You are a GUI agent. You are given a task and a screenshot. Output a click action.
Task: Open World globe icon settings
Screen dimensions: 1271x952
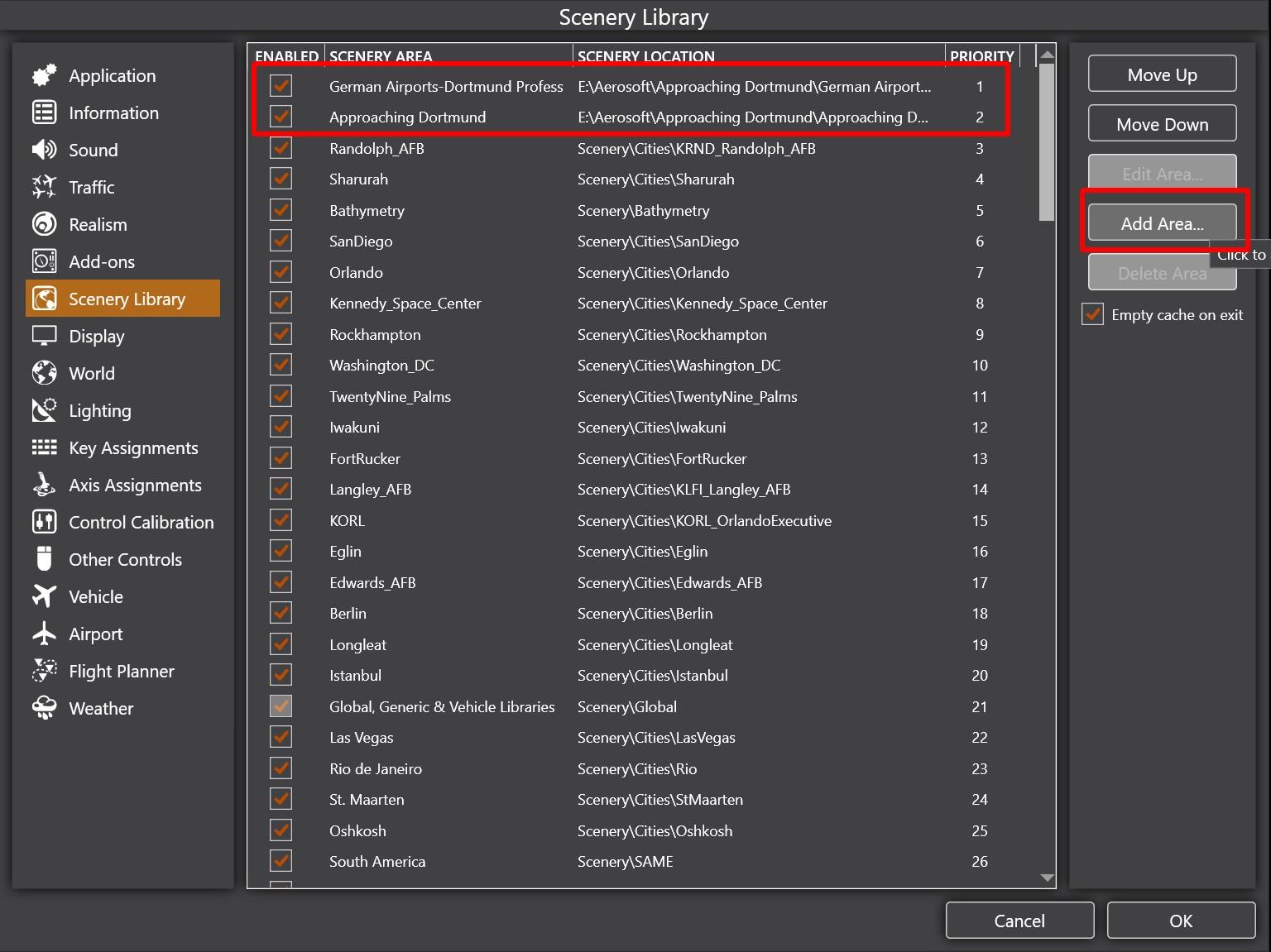coord(44,373)
